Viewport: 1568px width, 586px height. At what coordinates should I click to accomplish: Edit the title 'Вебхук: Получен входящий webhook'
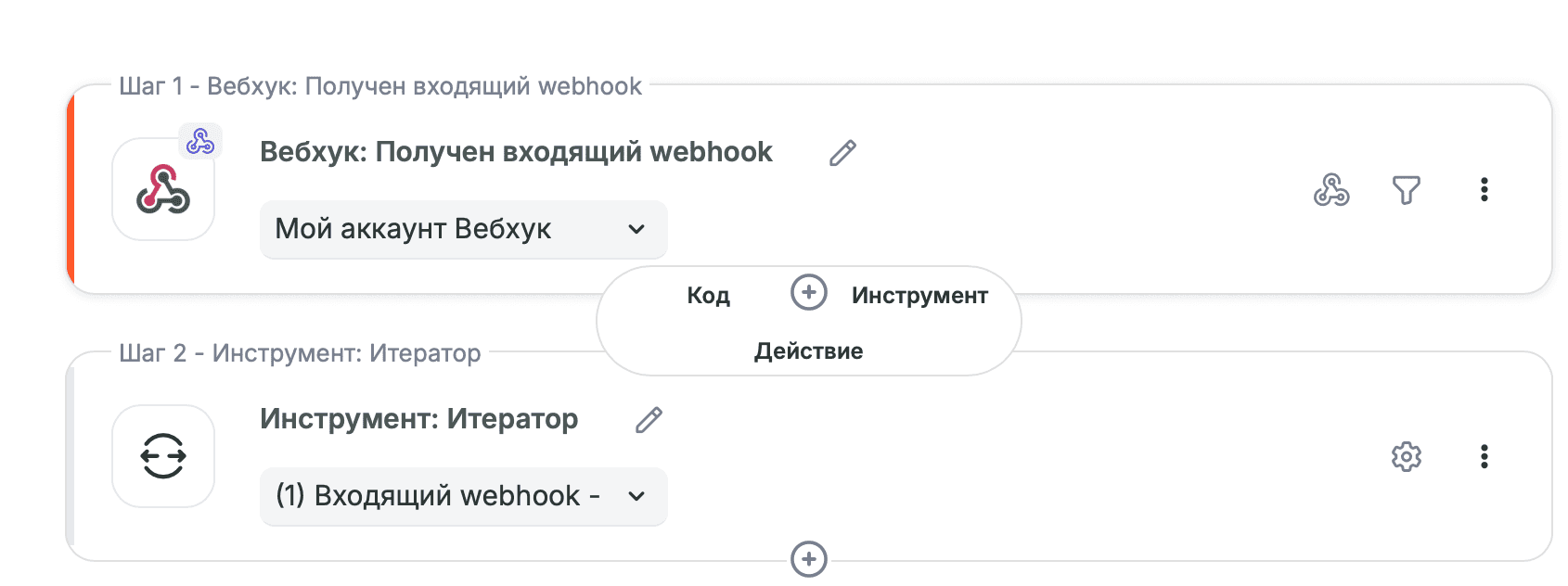point(842,152)
